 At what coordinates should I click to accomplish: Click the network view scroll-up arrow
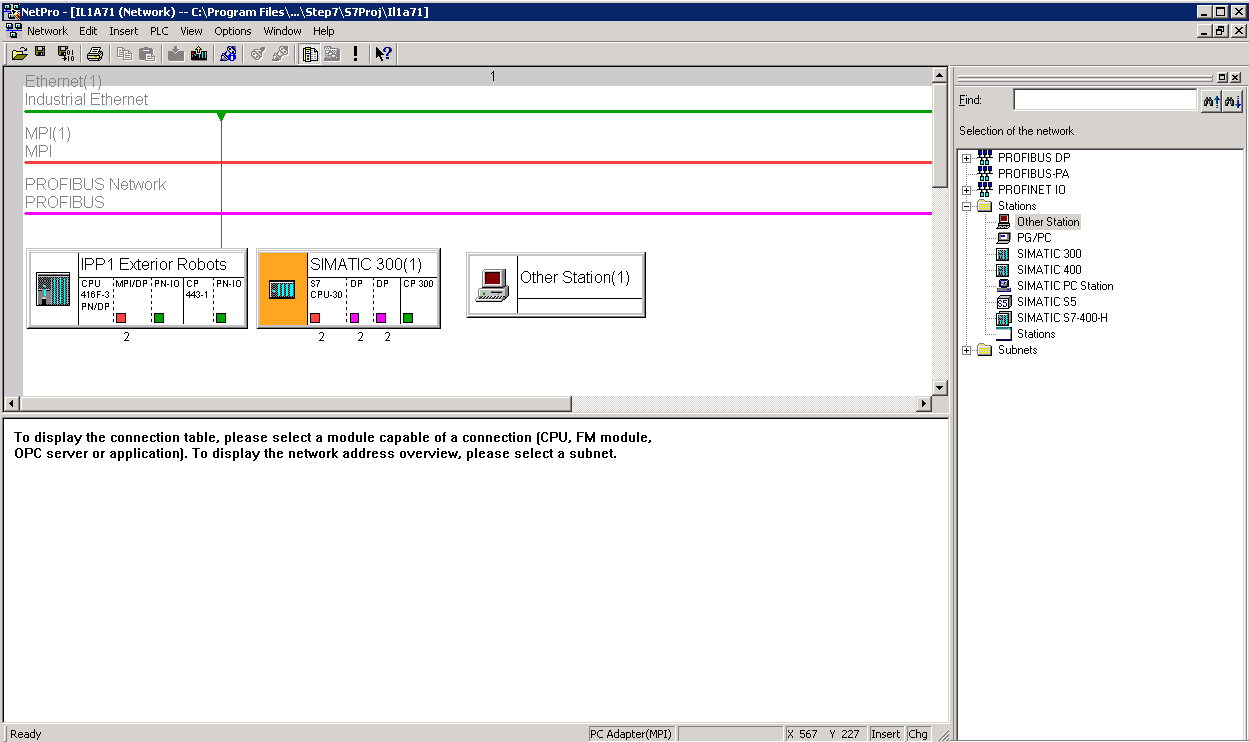point(939,75)
